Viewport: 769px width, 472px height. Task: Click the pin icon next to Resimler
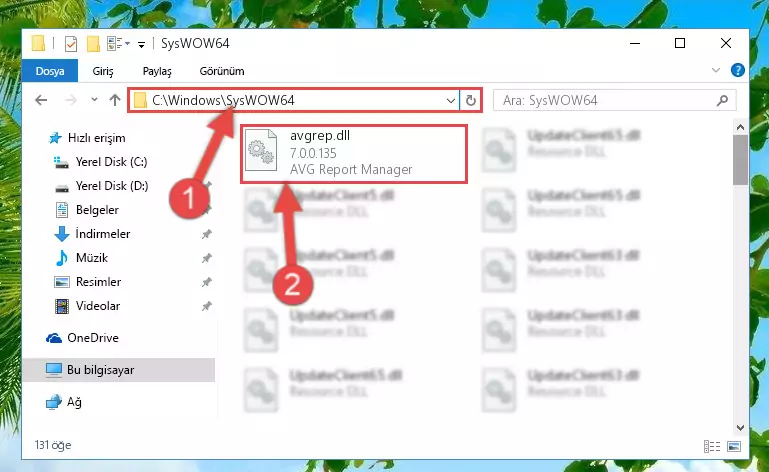click(x=206, y=282)
